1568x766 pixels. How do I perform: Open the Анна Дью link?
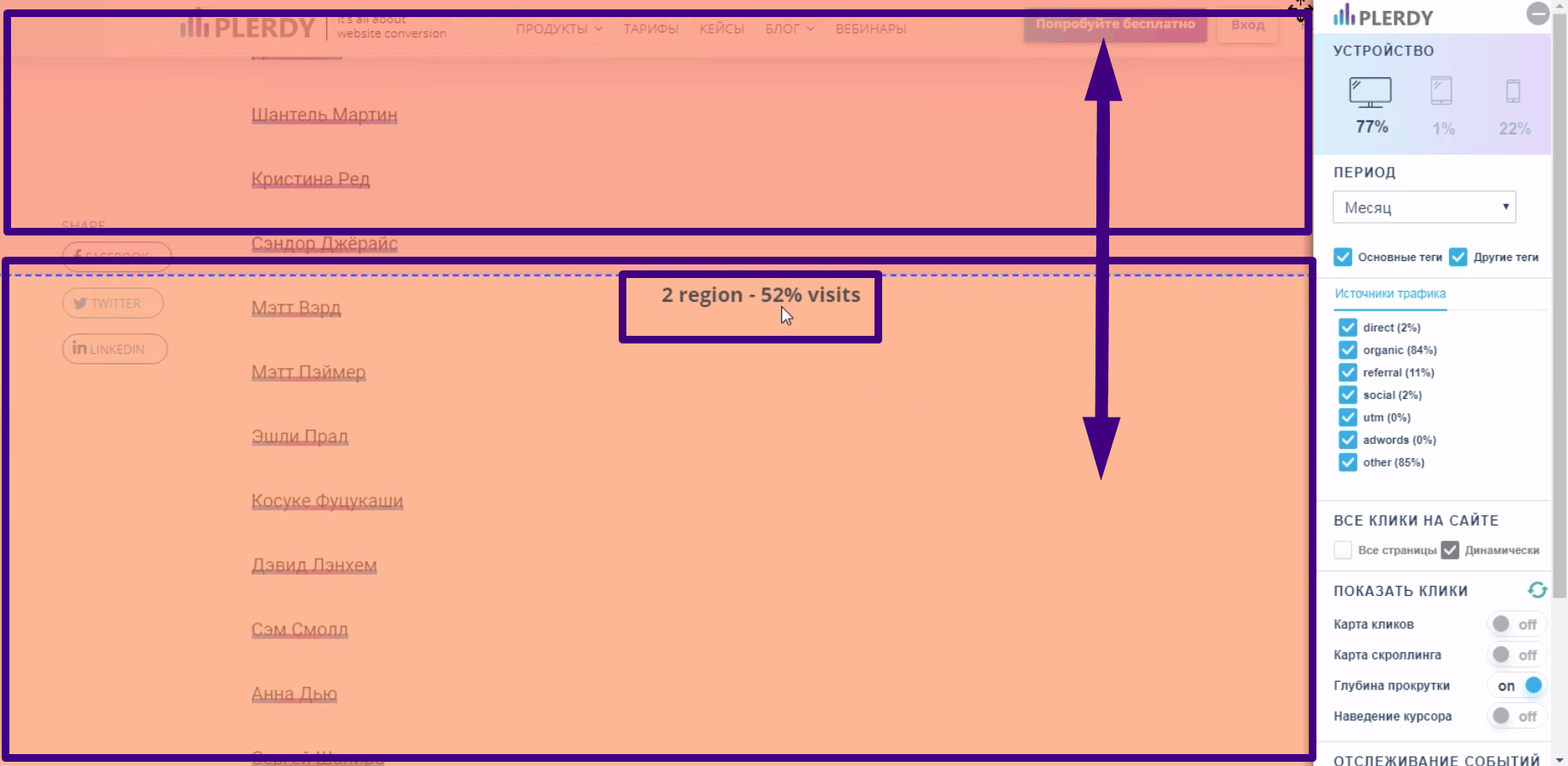point(294,694)
